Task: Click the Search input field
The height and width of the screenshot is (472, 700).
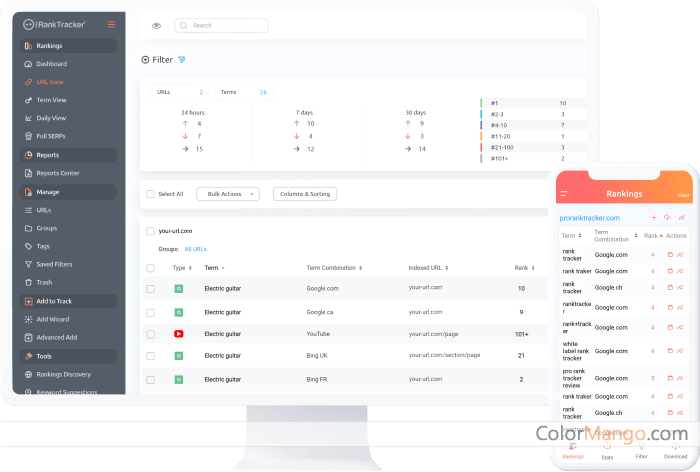Action: click(x=221, y=25)
